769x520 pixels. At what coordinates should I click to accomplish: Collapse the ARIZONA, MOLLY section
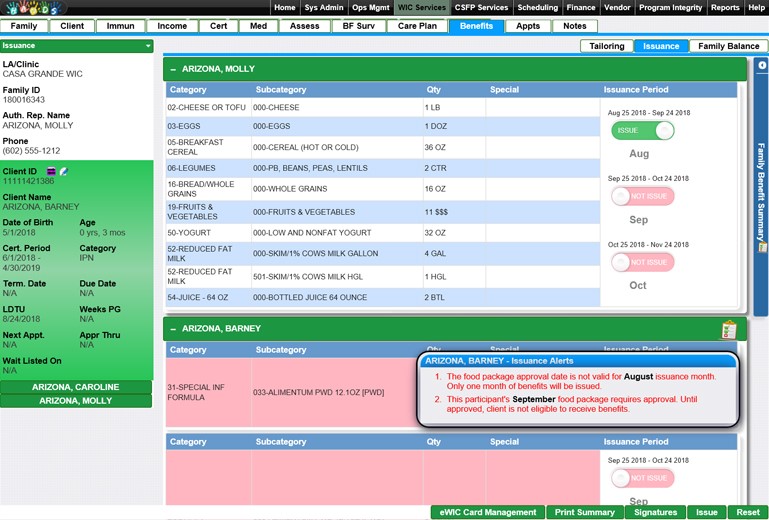coord(173,69)
